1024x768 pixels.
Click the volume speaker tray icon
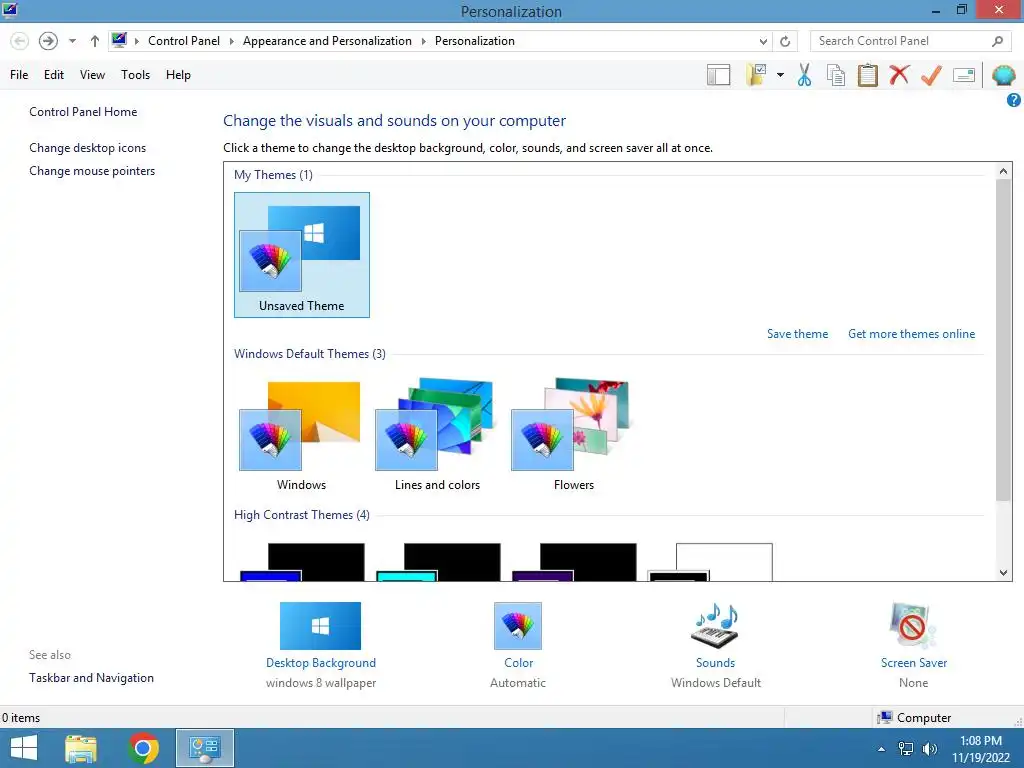point(930,749)
